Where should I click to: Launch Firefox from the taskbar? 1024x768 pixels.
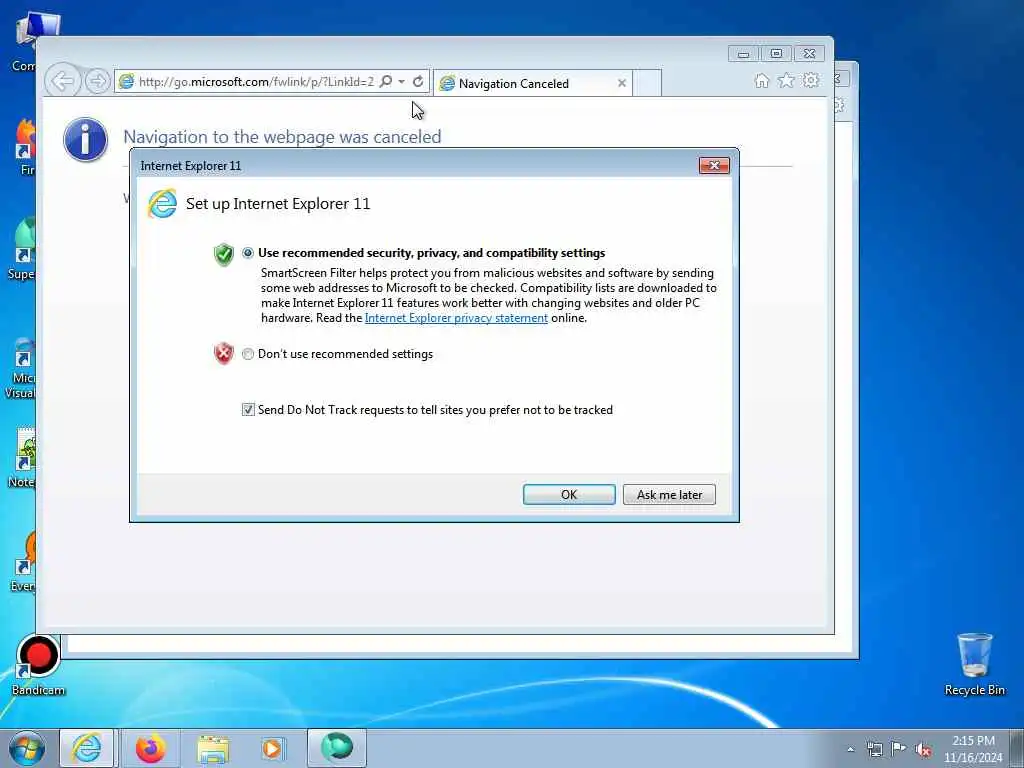pyautogui.click(x=150, y=748)
